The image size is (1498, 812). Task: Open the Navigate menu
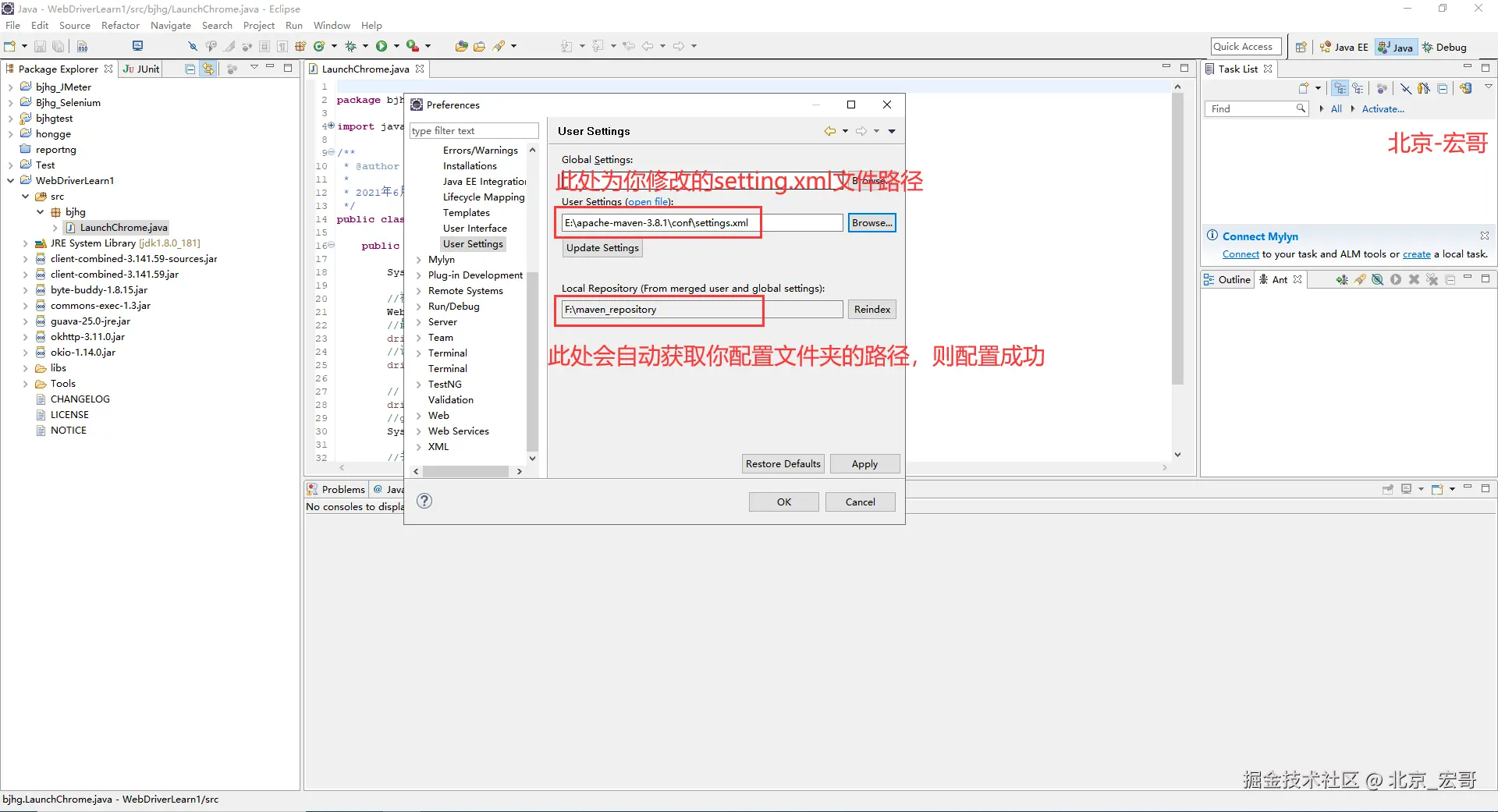[171, 26]
